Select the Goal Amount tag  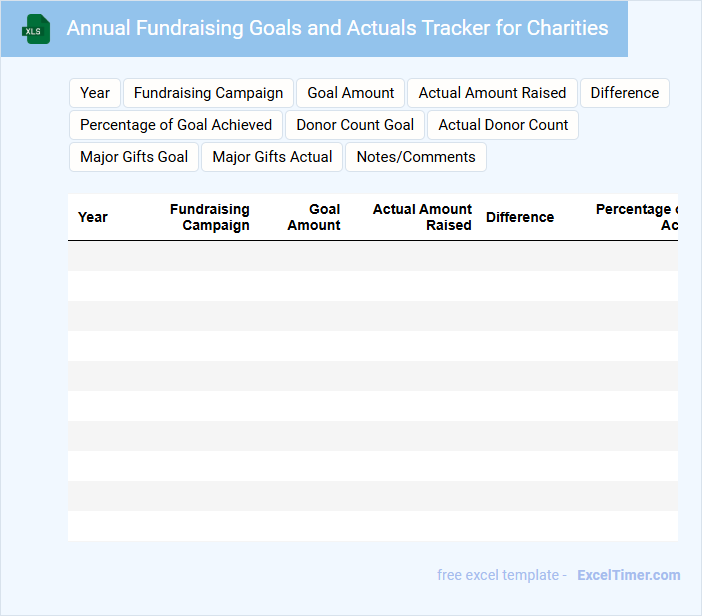click(x=350, y=93)
